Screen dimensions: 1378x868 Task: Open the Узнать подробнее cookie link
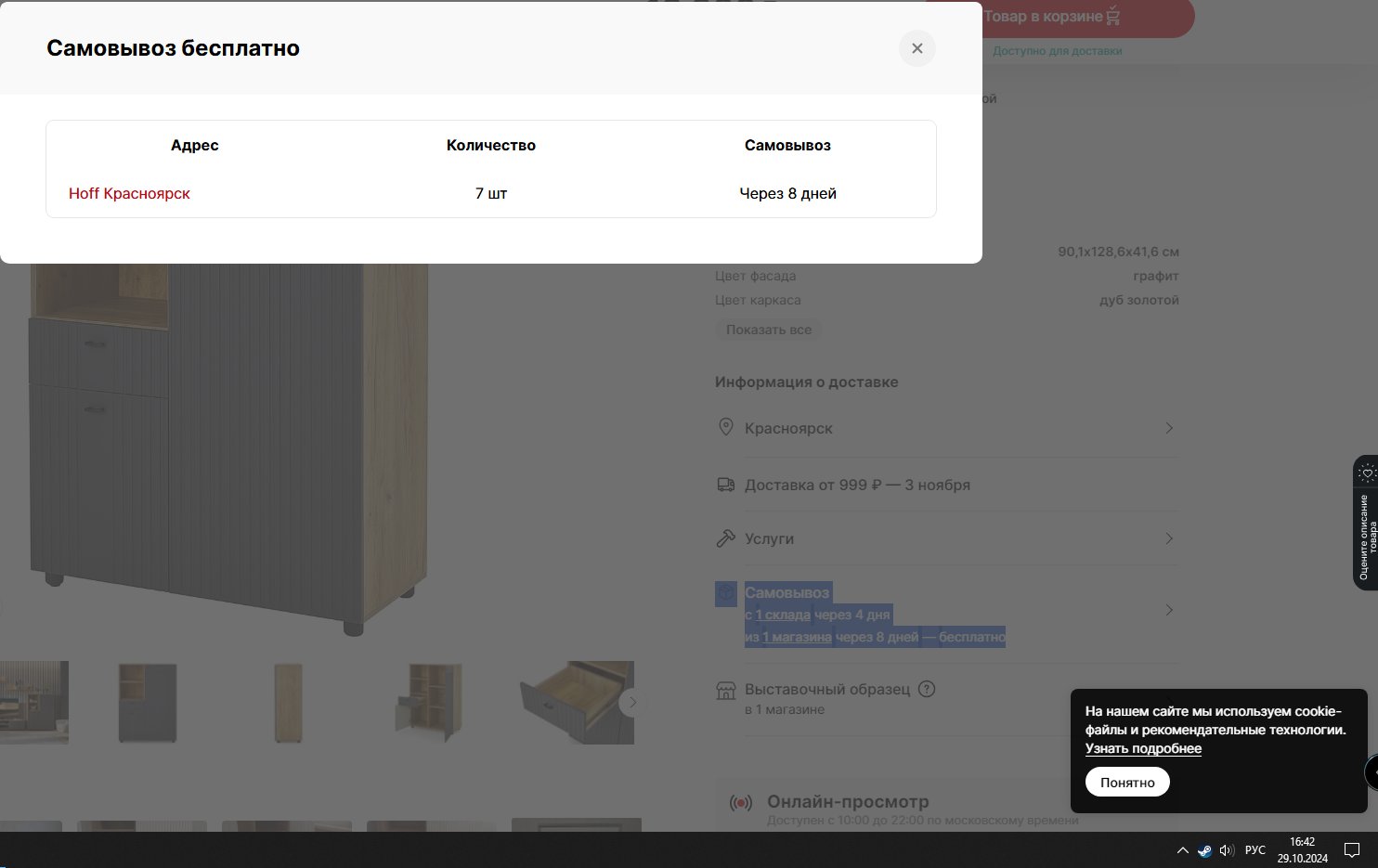click(x=1143, y=748)
